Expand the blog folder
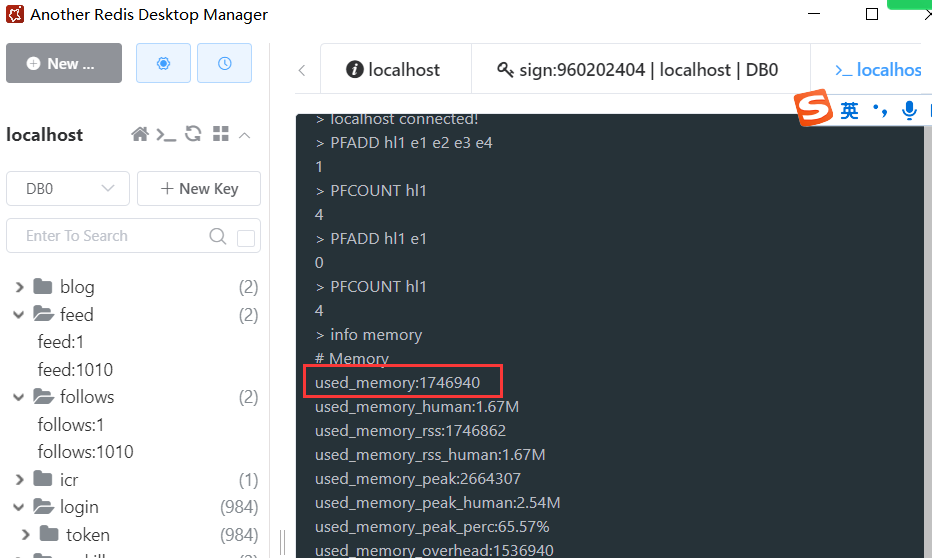932x558 pixels. click(19, 287)
